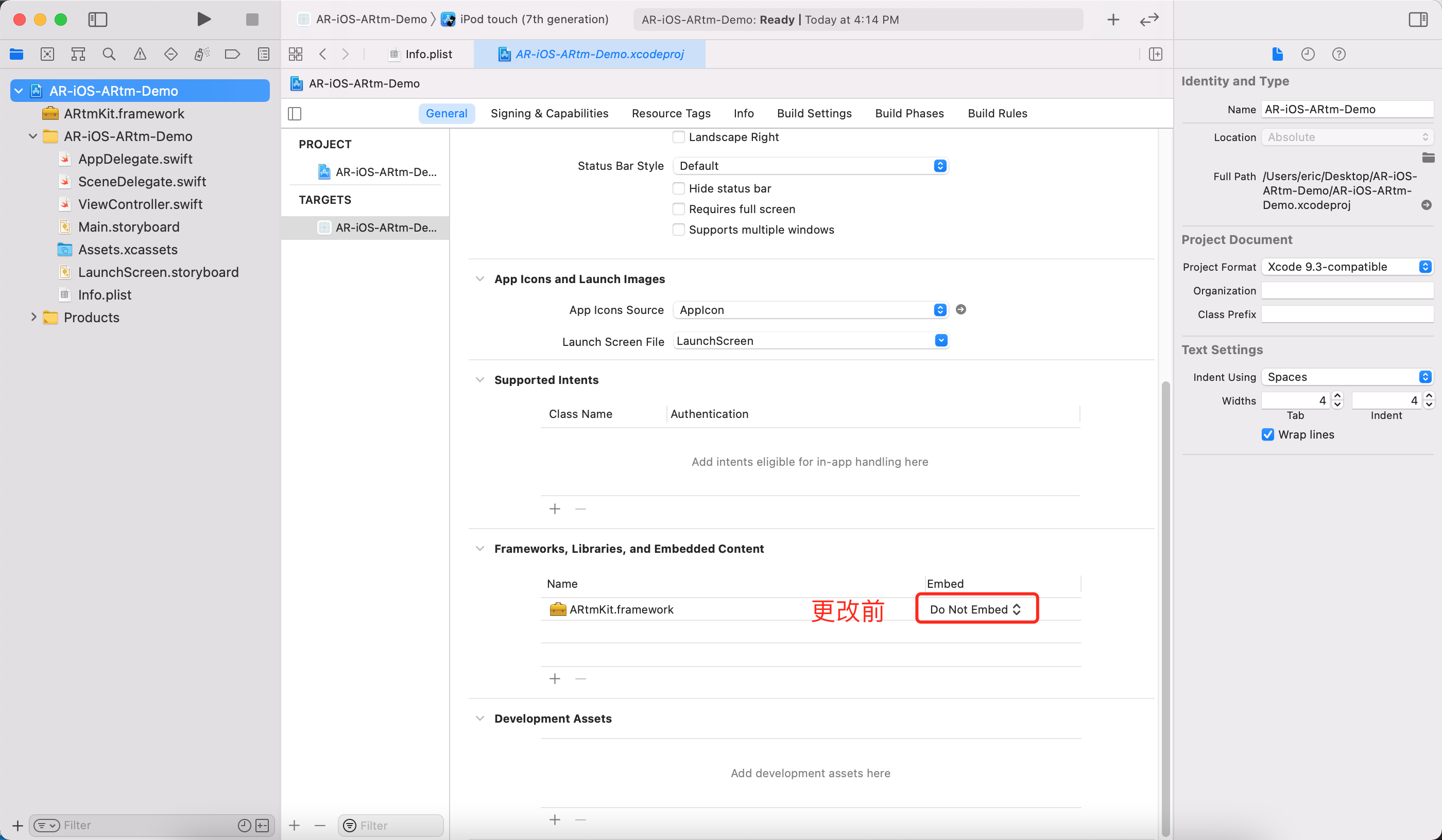
Task: Show the Source Control navigator
Action: [47, 55]
